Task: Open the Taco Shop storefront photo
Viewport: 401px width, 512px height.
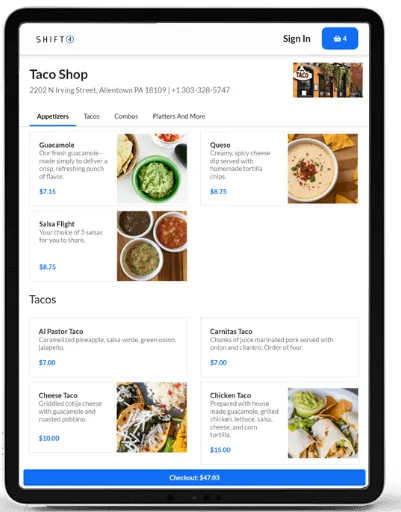Action: [328, 80]
